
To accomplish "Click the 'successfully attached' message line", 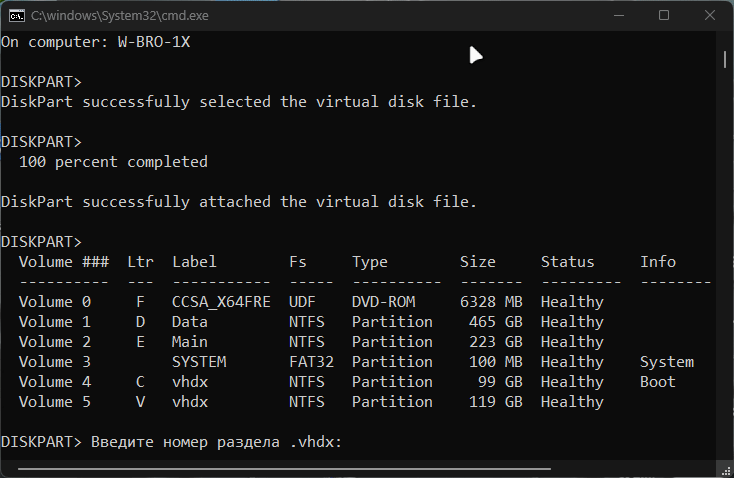I will click(239, 202).
